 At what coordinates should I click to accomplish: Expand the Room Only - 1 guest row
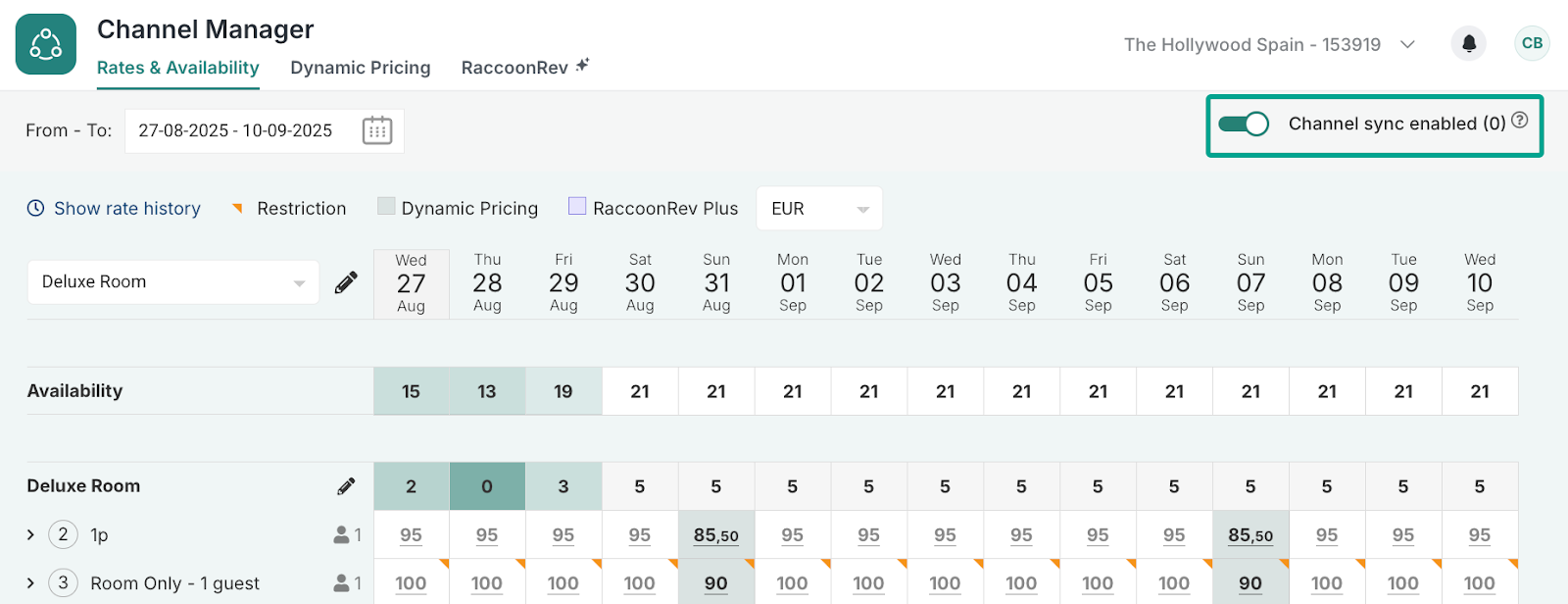point(30,582)
